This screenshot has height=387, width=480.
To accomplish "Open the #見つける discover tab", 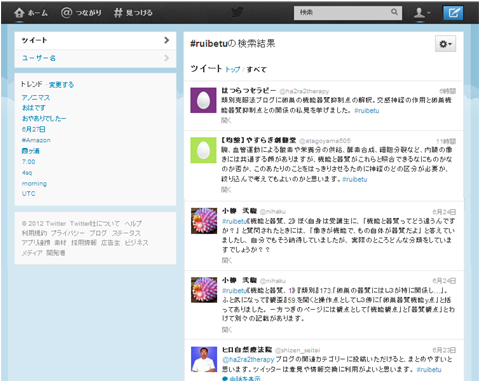I will coord(133,13).
